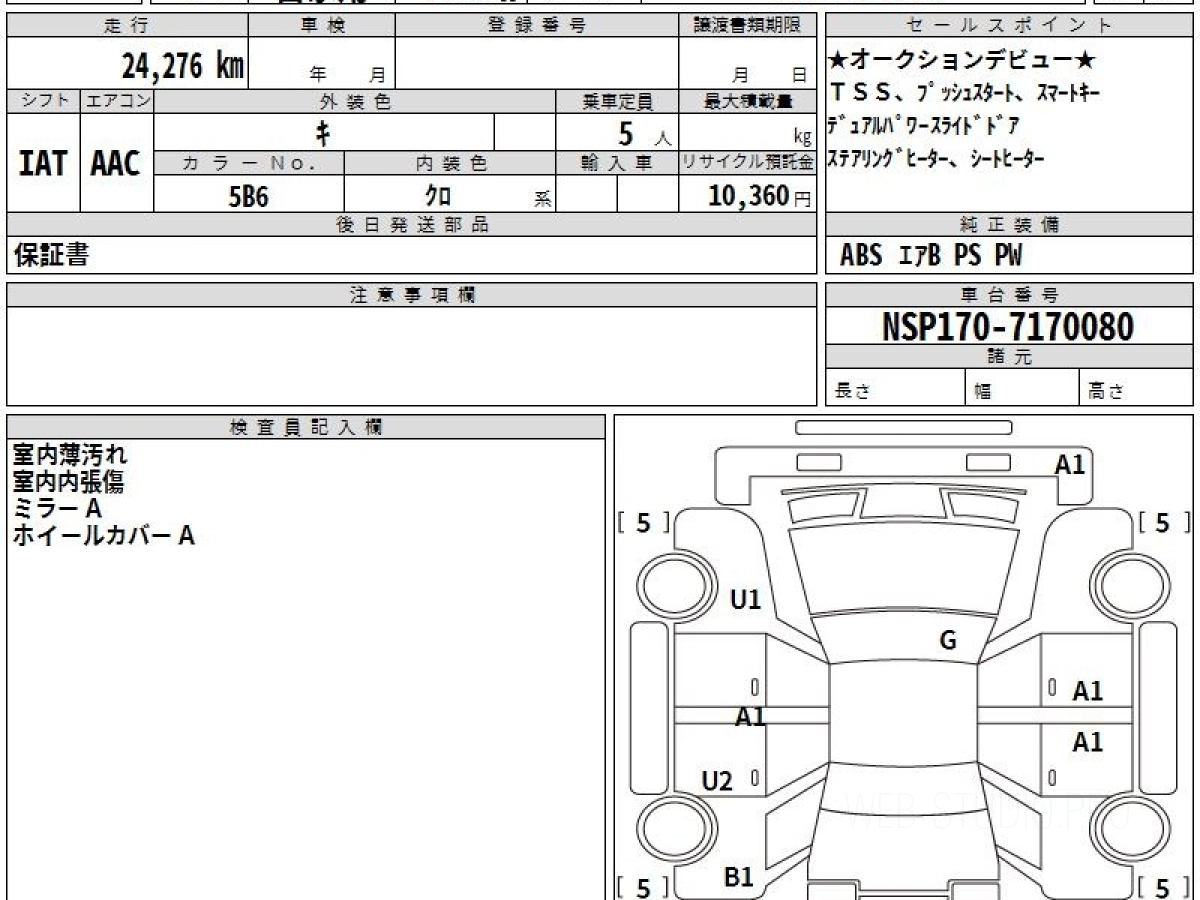Viewport: 1200px width, 900px height.
Task: Select the 諸元 header
Action: coord(1009,357)
